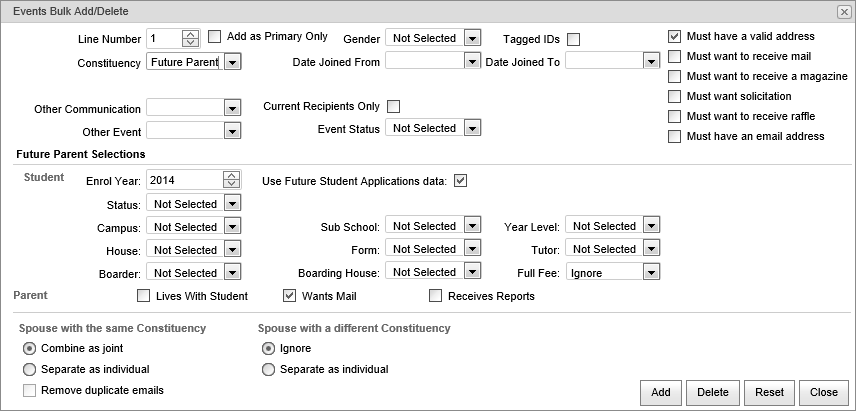Image resolution: width=856 pixels, height=411 pixels.
Task: Tick the Tagged IDs checkbox
Action: (x=573, y=39)
